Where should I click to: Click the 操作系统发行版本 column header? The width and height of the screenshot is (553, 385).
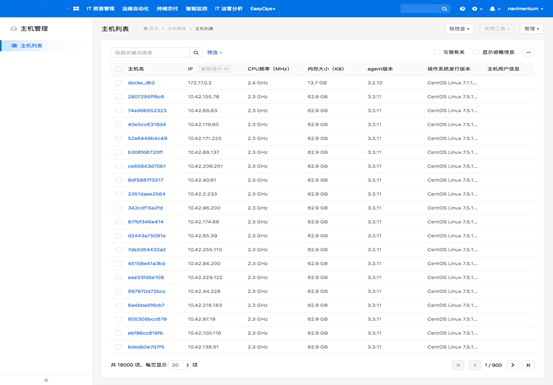tap(449, 69)
